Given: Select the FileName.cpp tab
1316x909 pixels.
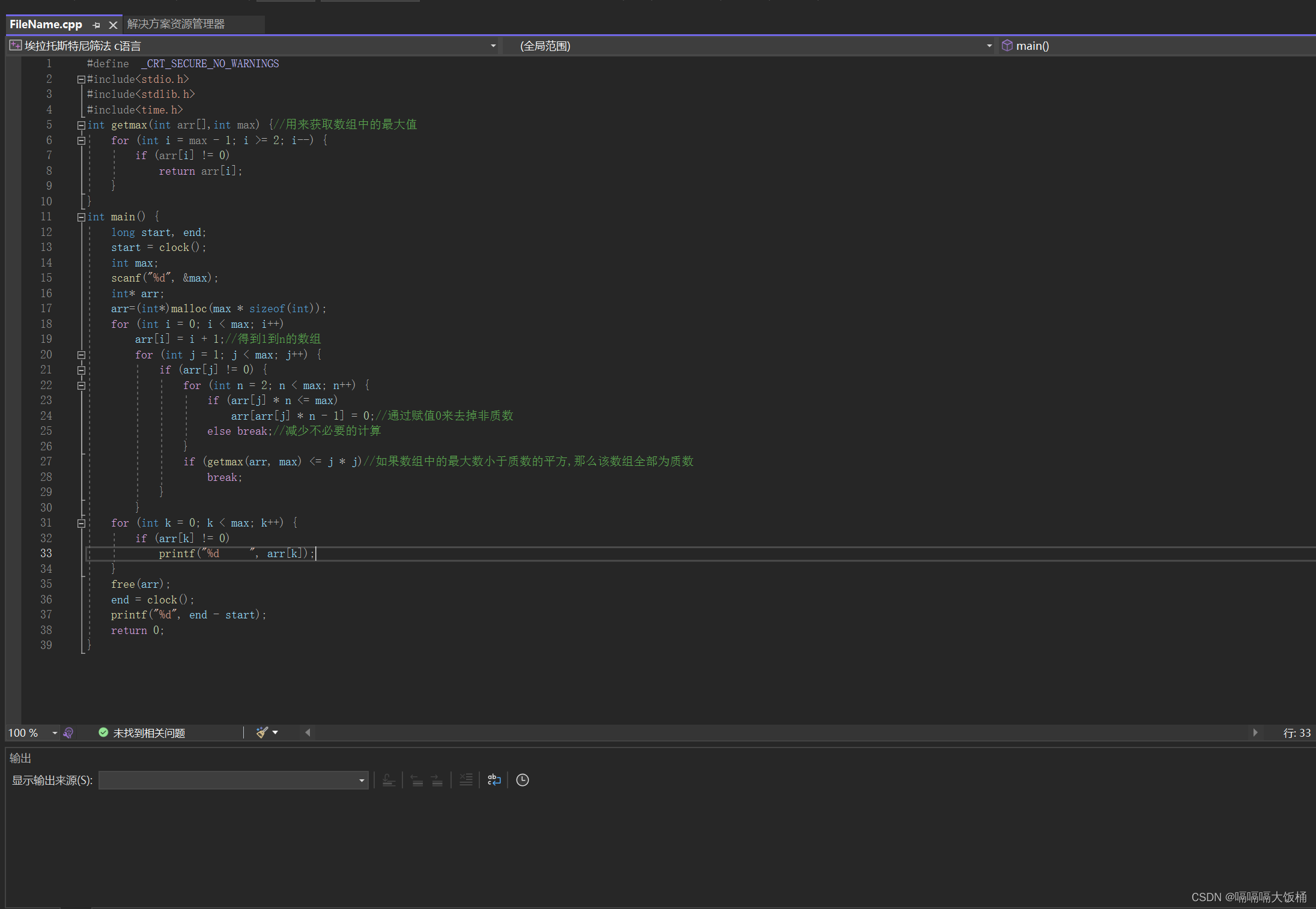Looking at the screenshot, I should [x=46, y=24].
